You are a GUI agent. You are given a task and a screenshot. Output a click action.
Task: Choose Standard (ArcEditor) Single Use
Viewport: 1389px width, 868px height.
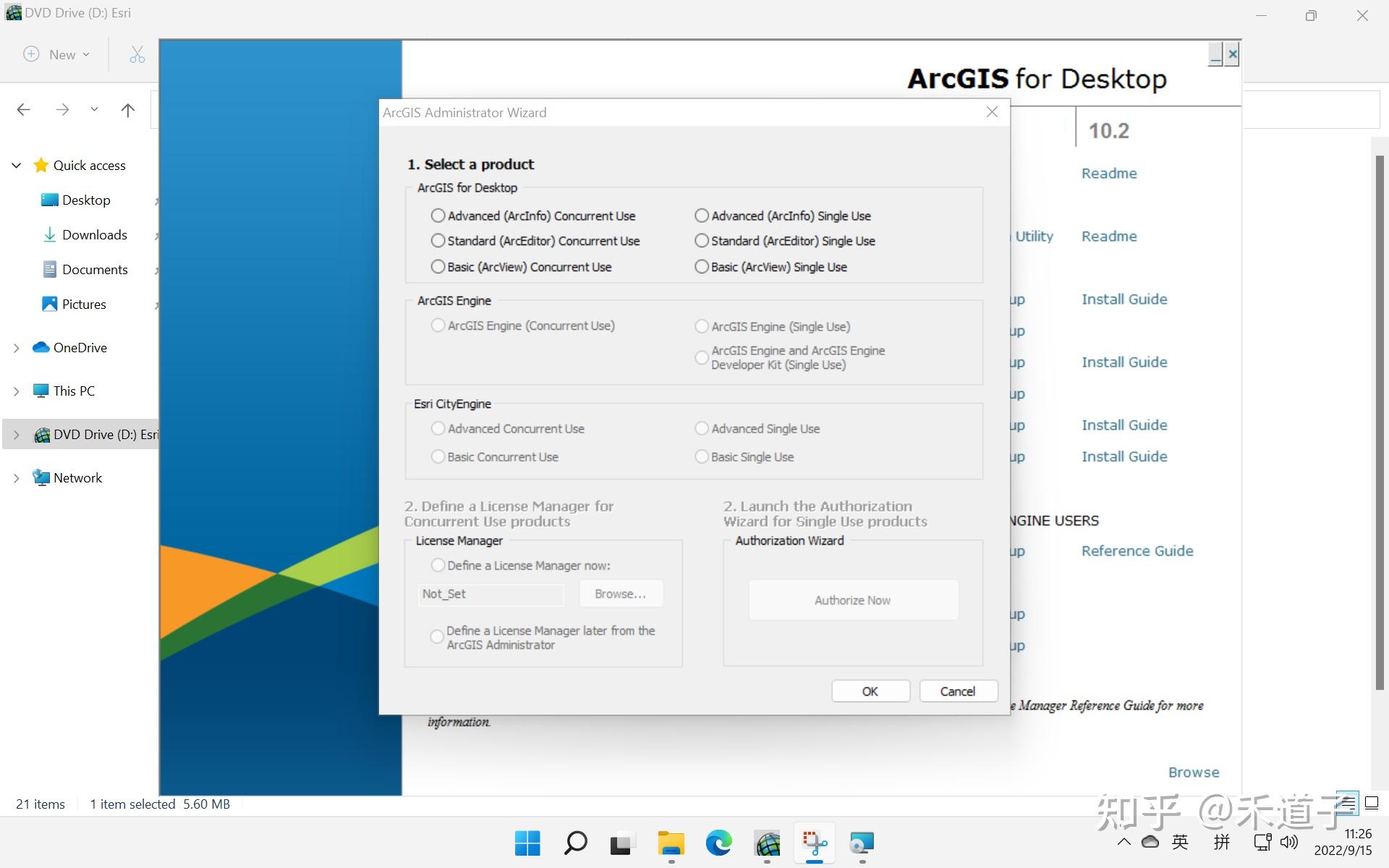(701, 240)
